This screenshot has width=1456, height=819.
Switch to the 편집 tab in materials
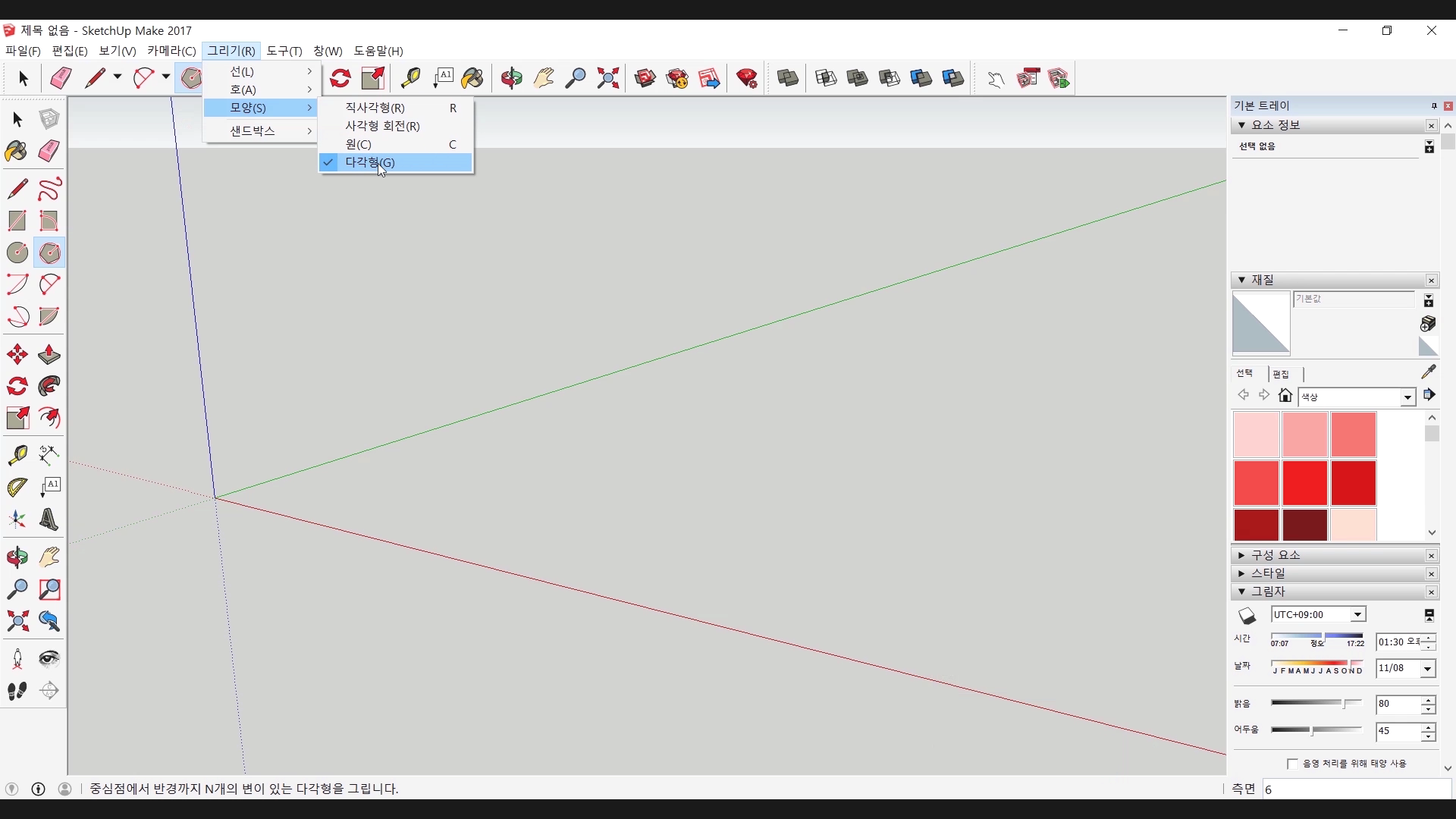coord(1281,374)
